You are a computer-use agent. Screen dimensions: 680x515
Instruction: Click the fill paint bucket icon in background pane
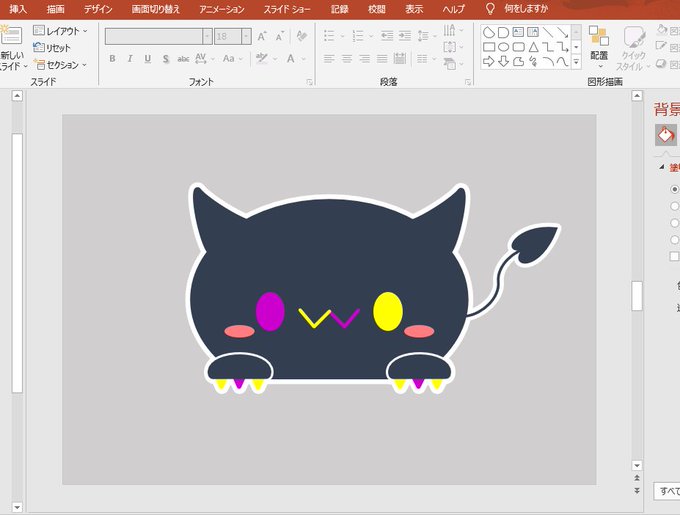pyautogui.click(x=666, y=135)
